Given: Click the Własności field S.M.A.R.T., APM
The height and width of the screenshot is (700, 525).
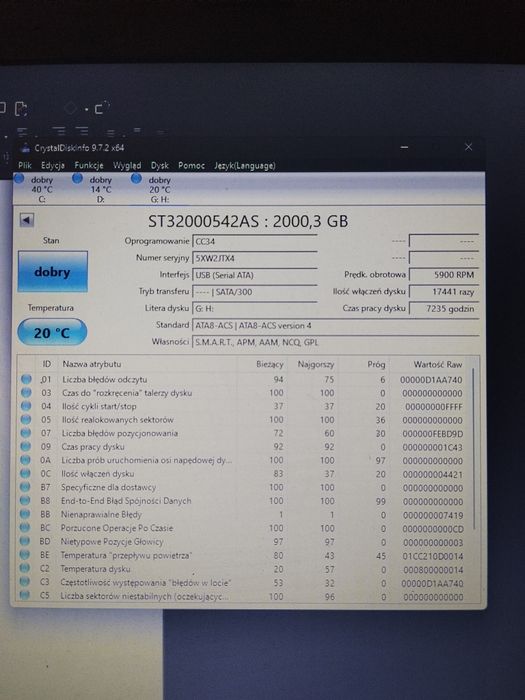Looking at the screenshot, I should [x=335, y=342].
